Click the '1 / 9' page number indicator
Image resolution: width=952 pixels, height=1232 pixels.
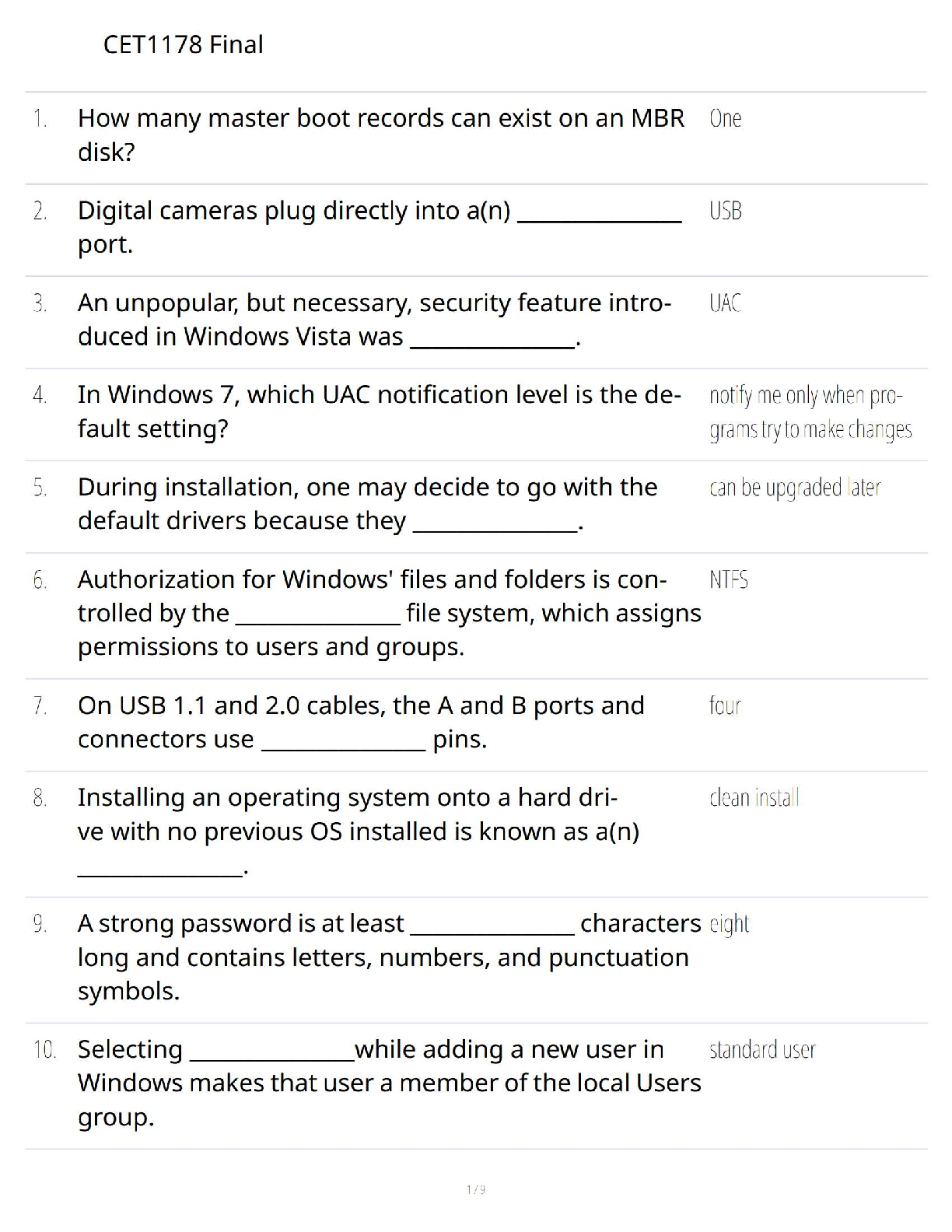point(476,1189)
